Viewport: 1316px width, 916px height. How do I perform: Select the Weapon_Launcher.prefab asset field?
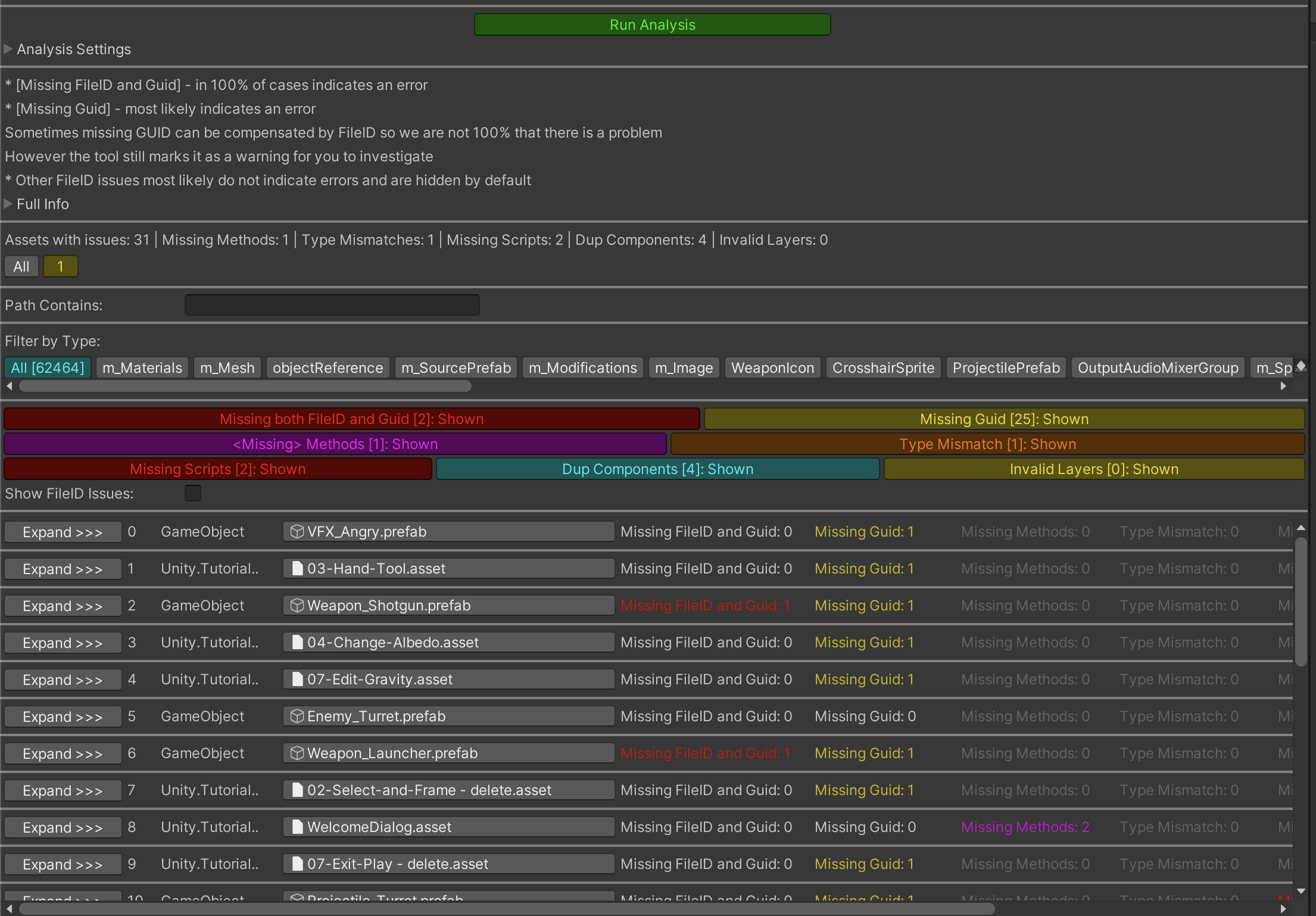pyautogui.click(x=449, y=753)
